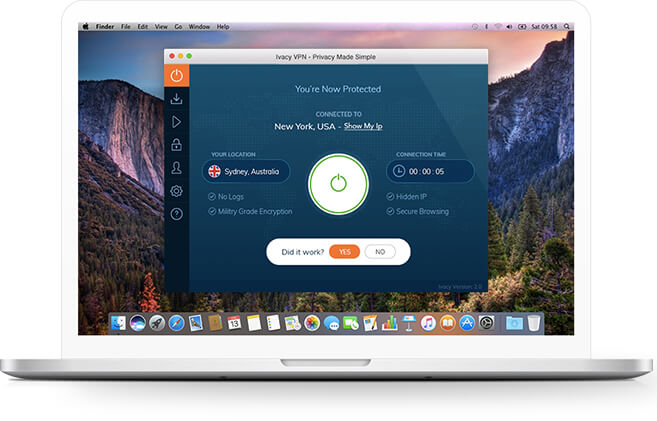
Task: Open Finder from the Dock
Action: [118, 323]
